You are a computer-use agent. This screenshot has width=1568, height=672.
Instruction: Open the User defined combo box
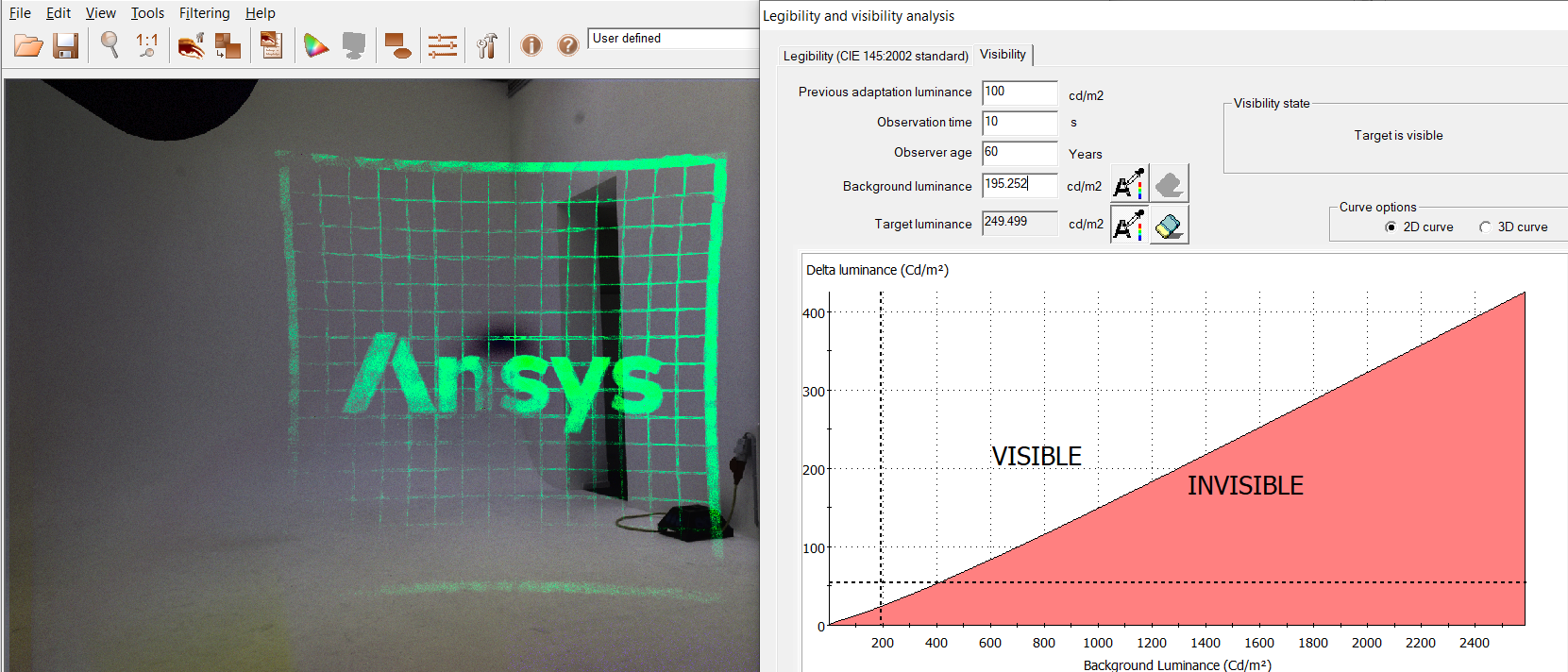coord(674,39)
